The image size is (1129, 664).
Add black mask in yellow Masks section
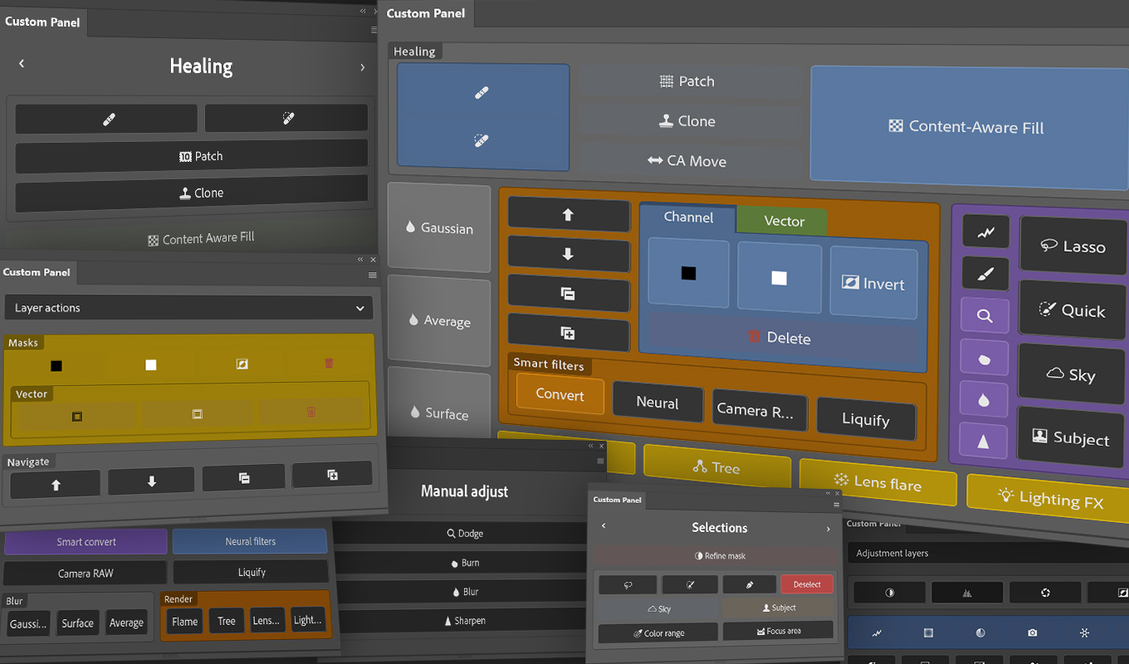56,365
